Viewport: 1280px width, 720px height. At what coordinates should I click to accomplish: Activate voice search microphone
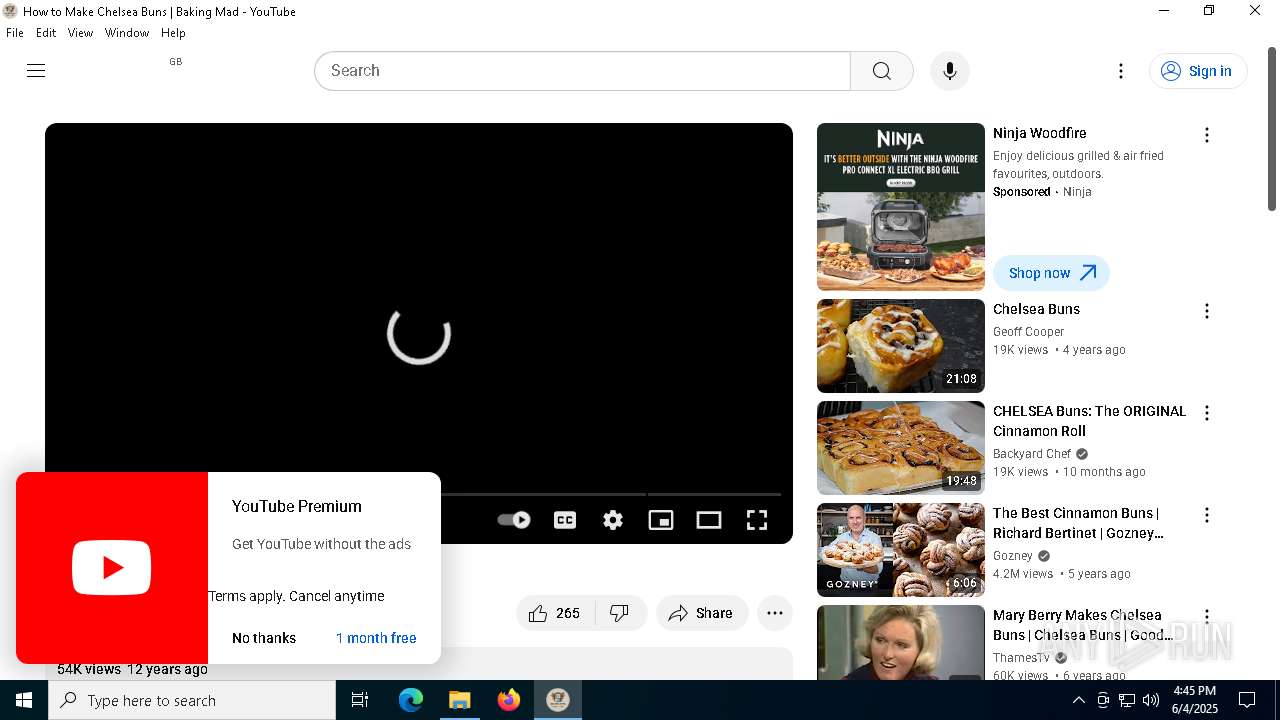pyautogui.click(x=950, y=71)
